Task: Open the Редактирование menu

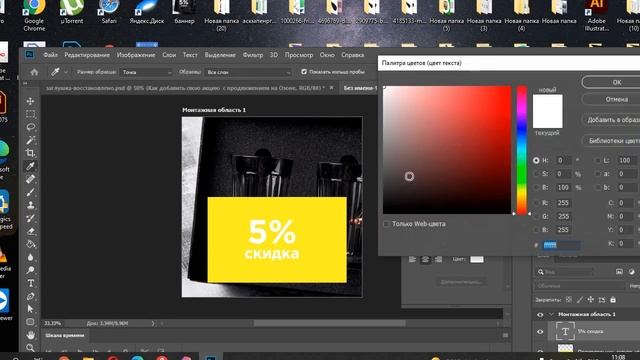Action: (87, 55)
